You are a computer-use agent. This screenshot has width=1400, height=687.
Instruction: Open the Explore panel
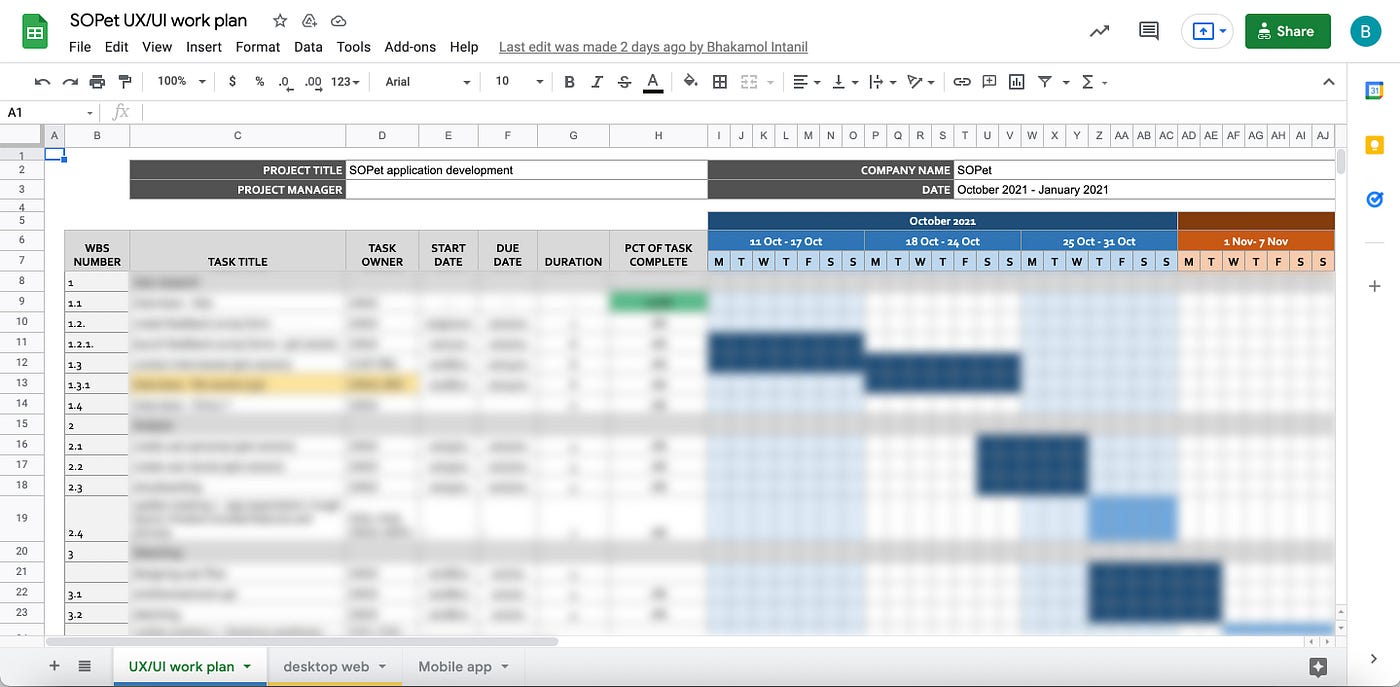coord(1318,666)
